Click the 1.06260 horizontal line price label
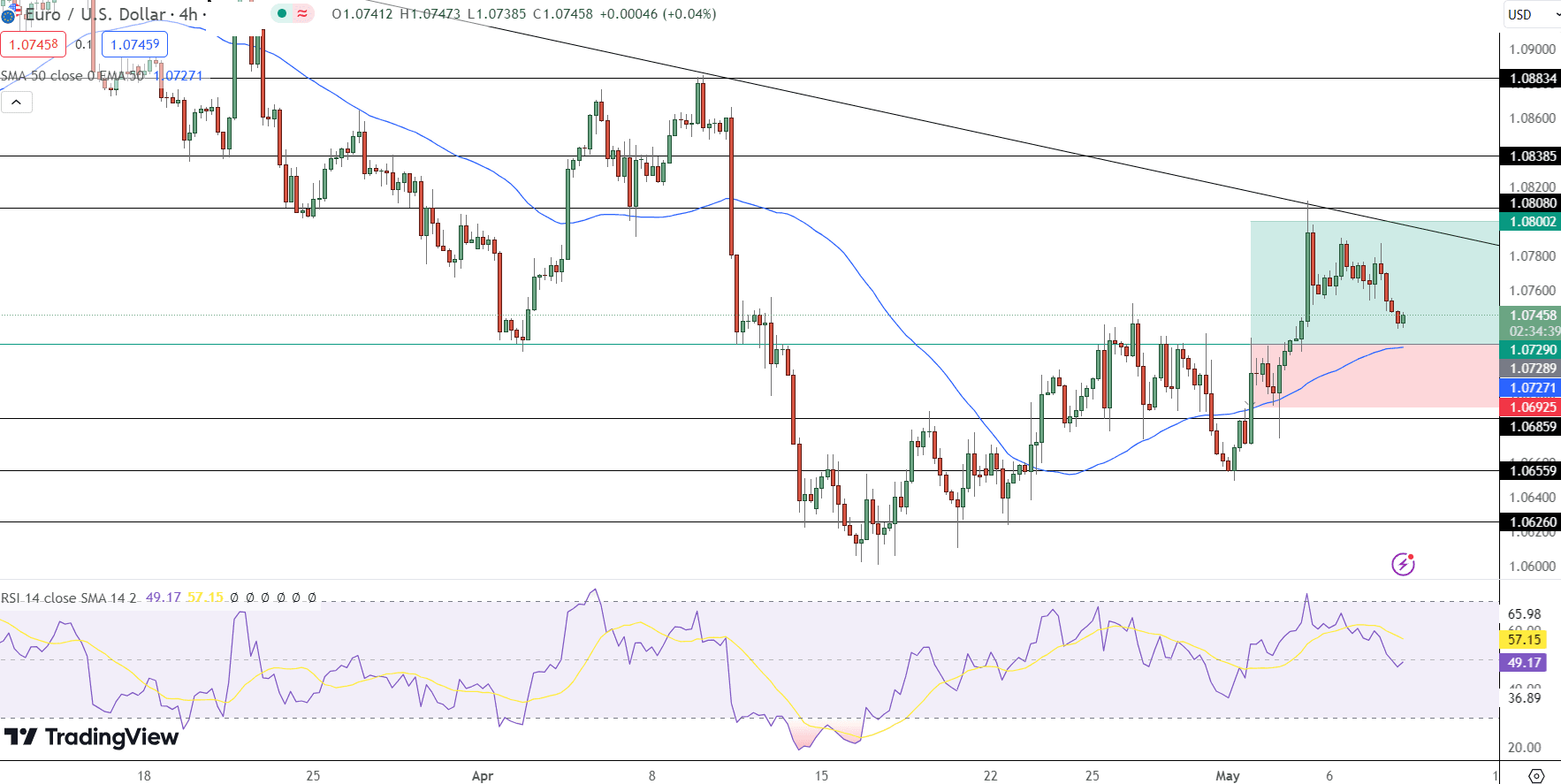The width and height of the screenshot is (1561, 784). click(x=1532, y=522)
